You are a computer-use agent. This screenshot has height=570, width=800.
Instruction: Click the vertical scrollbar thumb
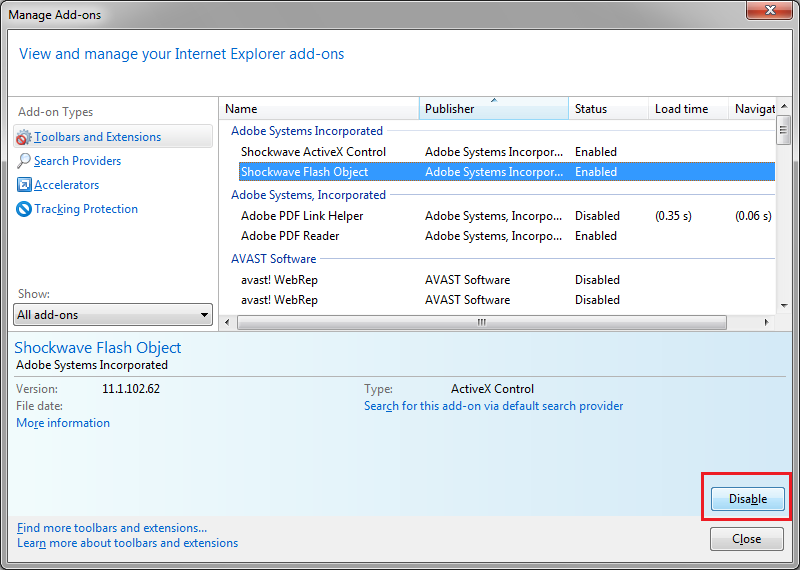[784, 130]
